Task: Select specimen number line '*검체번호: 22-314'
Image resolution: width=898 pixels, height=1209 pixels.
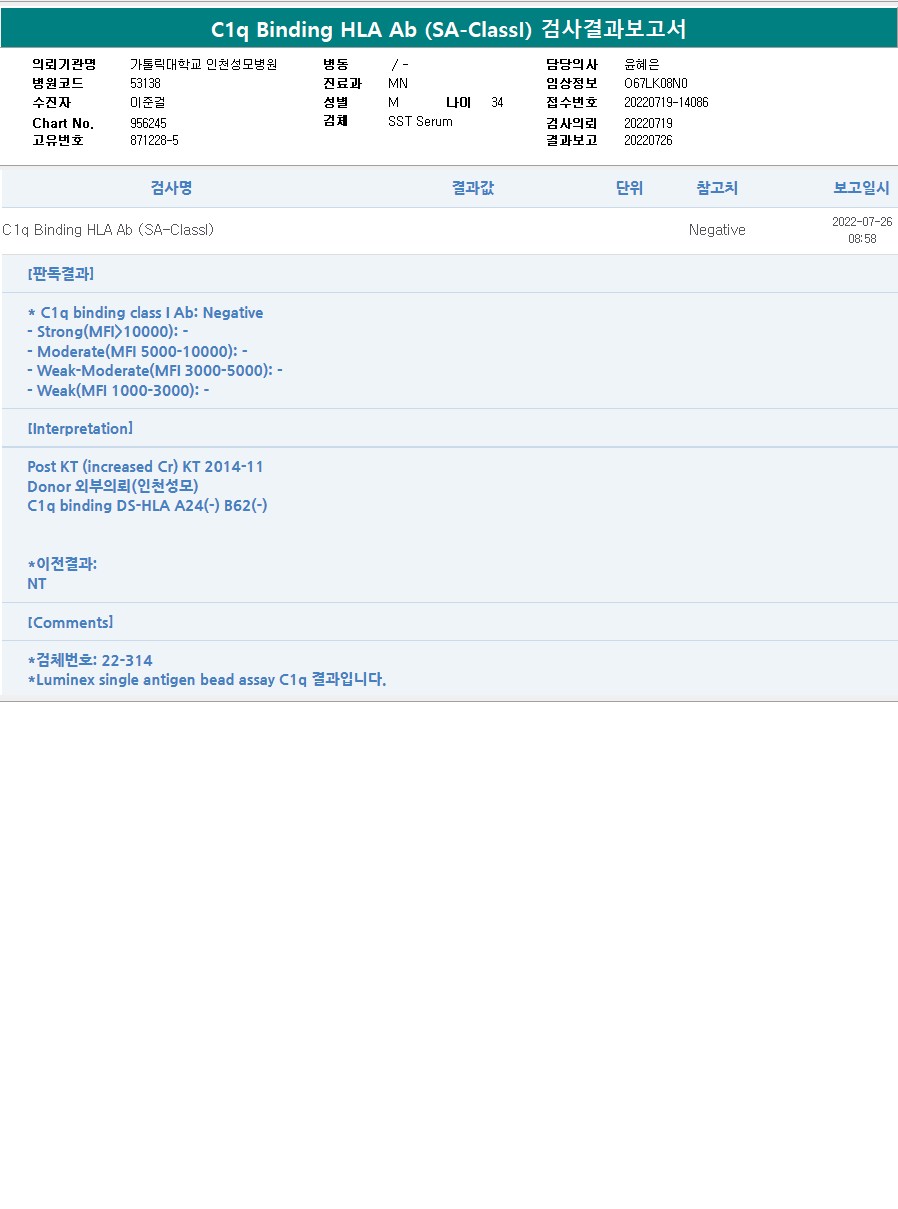Action: tap(90, 660)
